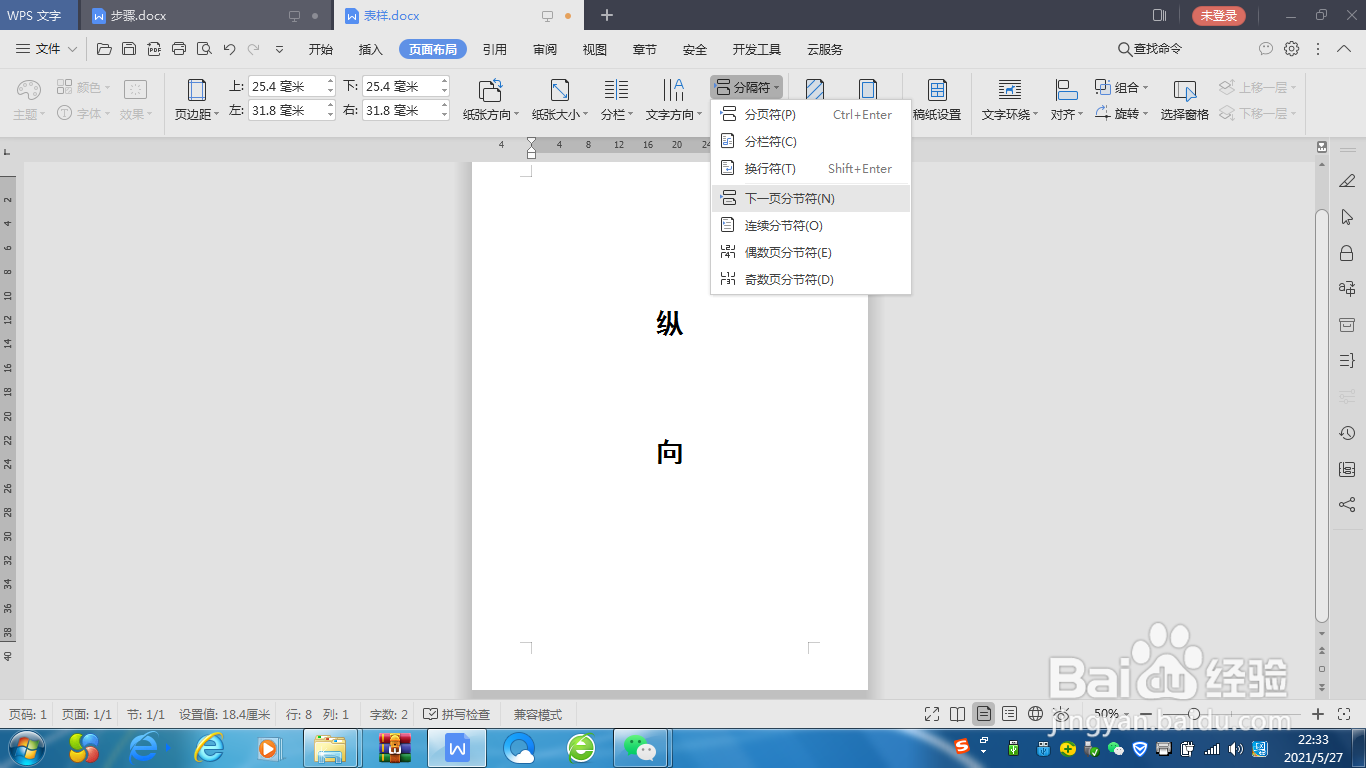Click the feedback smiley icon
Image resolution: width=1366 pixels, height=768 pixels.
click(x=1266, y=49)
